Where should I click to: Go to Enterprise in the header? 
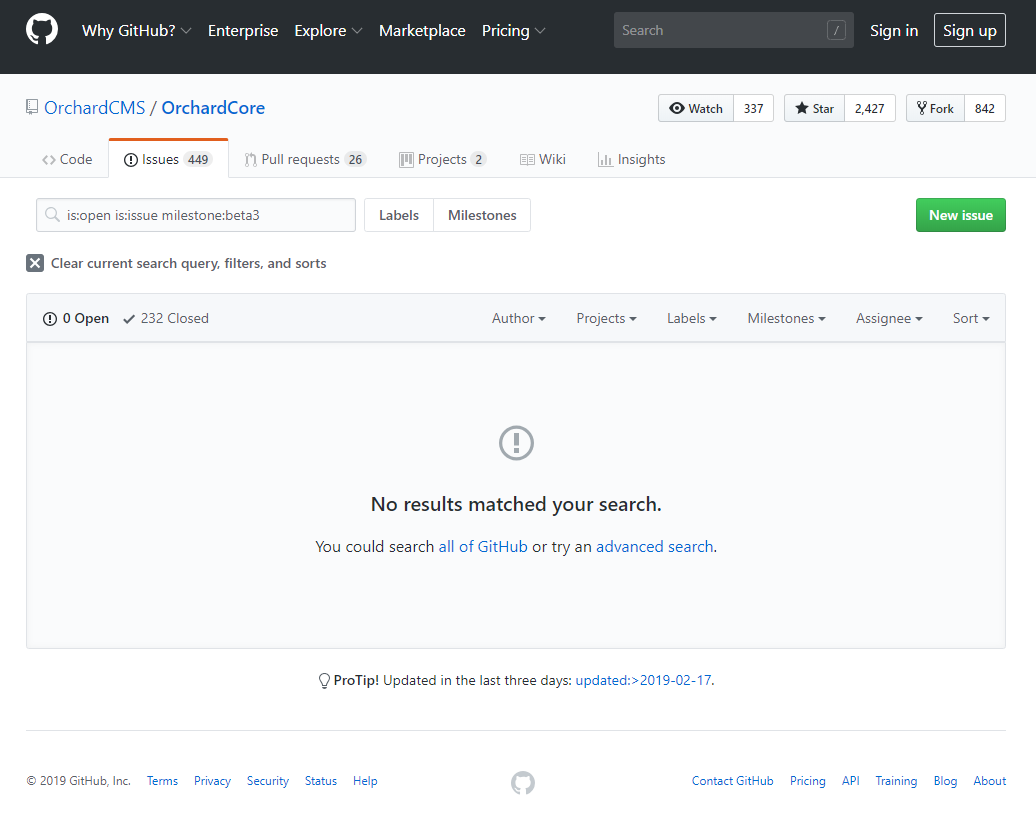(243, 30)
